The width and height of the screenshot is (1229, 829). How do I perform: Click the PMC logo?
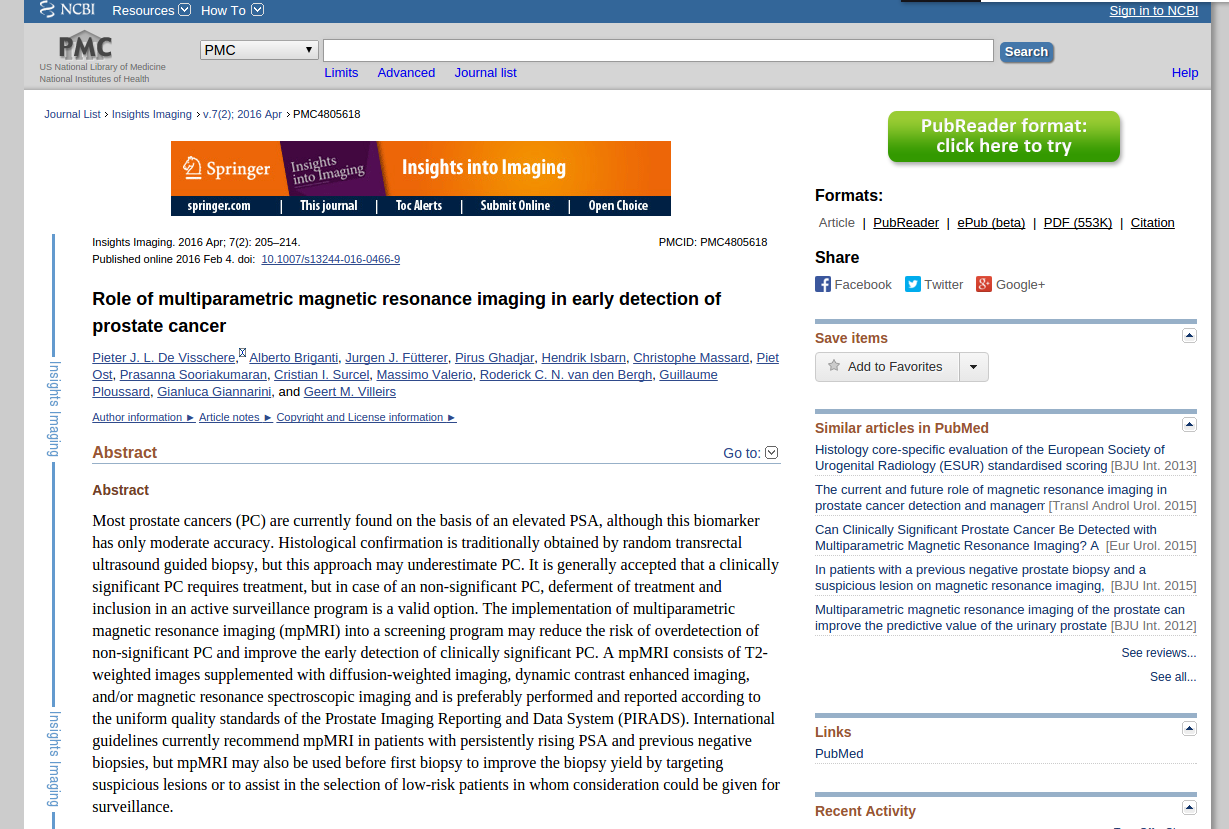coord(85,46)
